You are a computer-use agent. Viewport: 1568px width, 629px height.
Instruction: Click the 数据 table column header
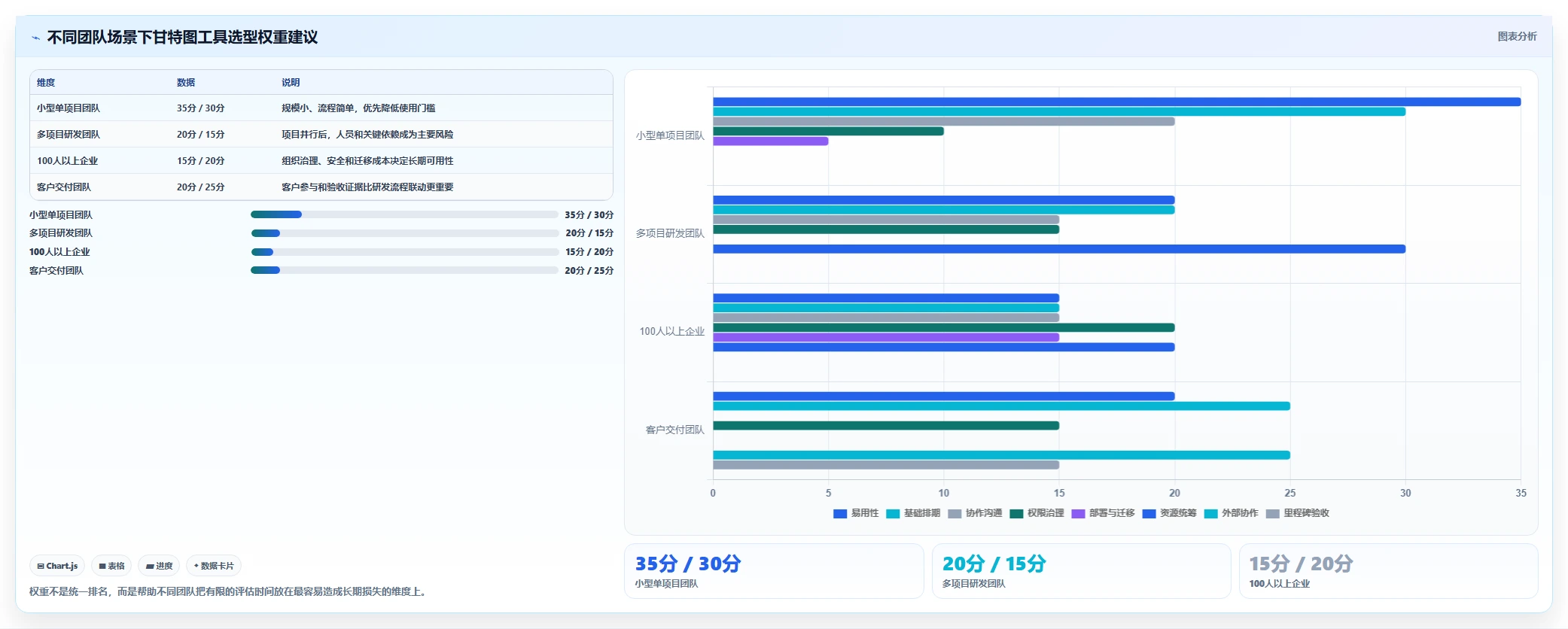(186, 83)
